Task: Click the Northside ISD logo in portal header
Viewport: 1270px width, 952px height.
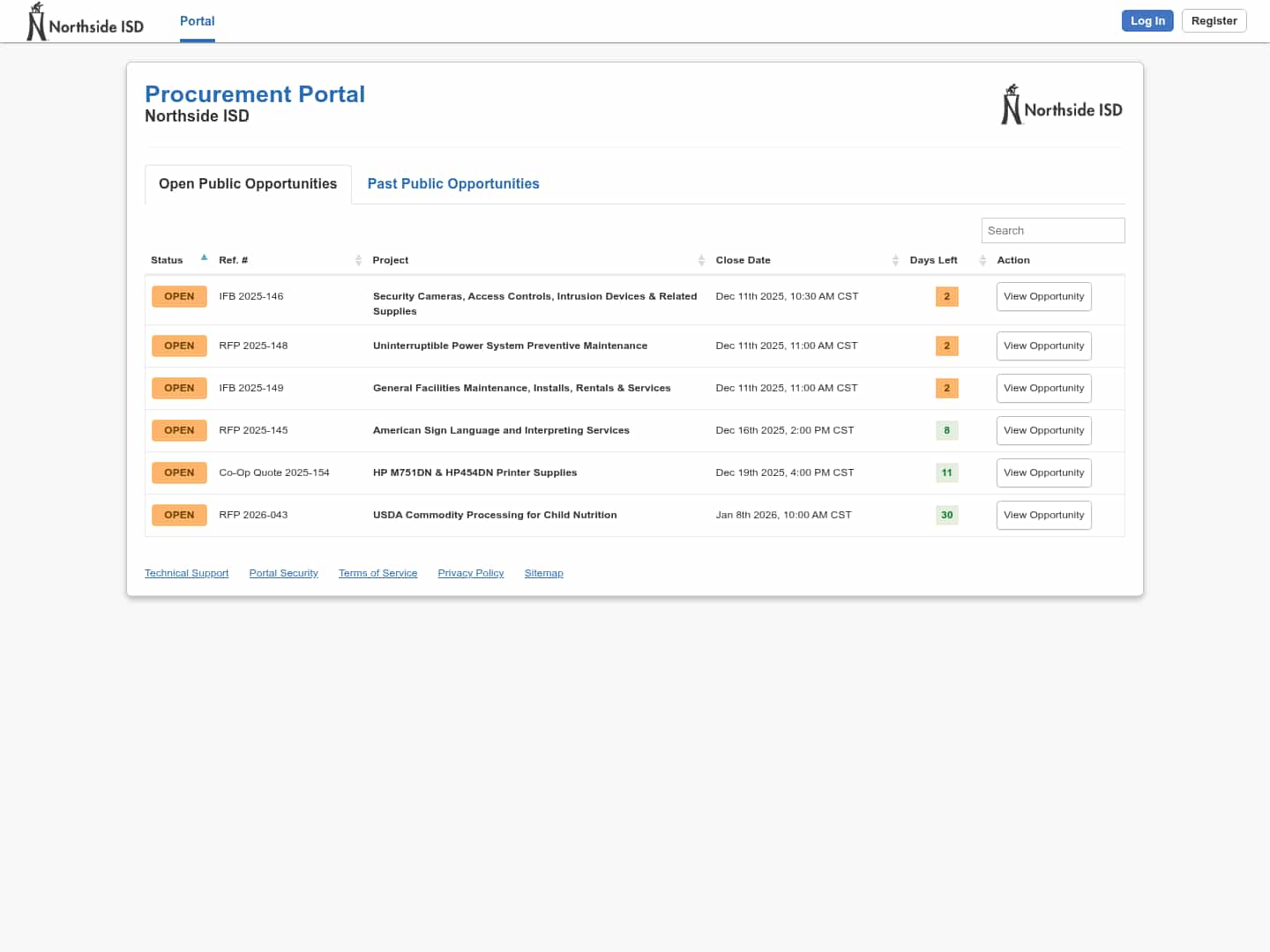Action: [x=1062, y=106]
